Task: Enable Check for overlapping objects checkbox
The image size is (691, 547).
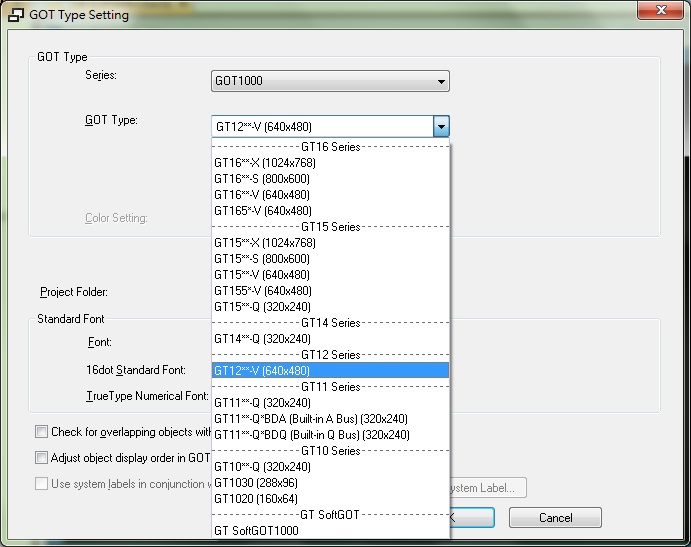Action: (x=42, y=432)
